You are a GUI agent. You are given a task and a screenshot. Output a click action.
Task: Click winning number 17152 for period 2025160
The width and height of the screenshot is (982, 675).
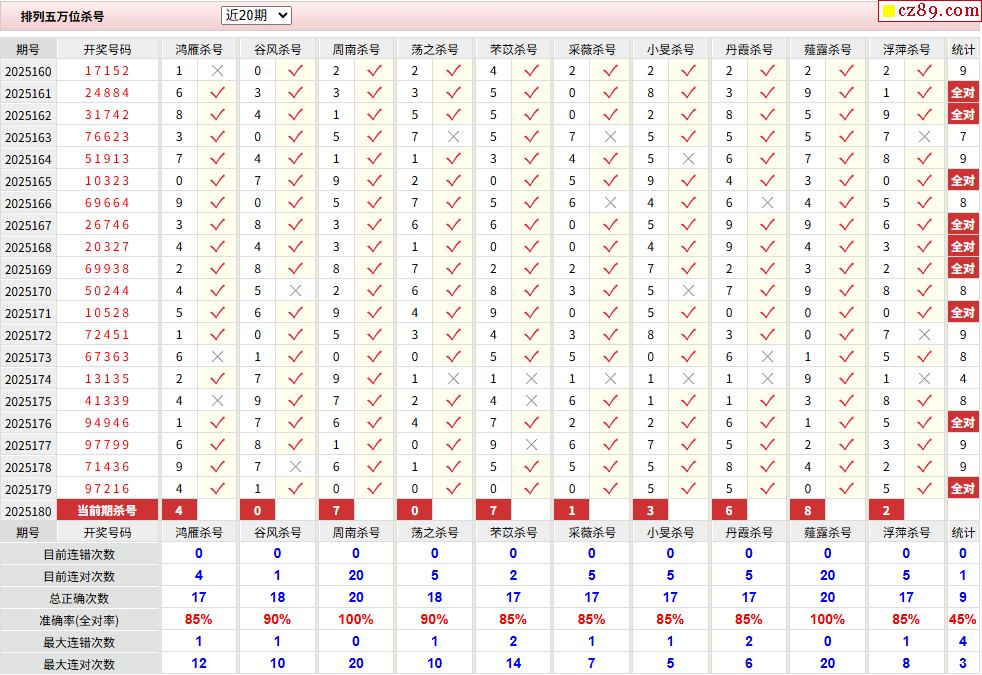click(107, 71)
